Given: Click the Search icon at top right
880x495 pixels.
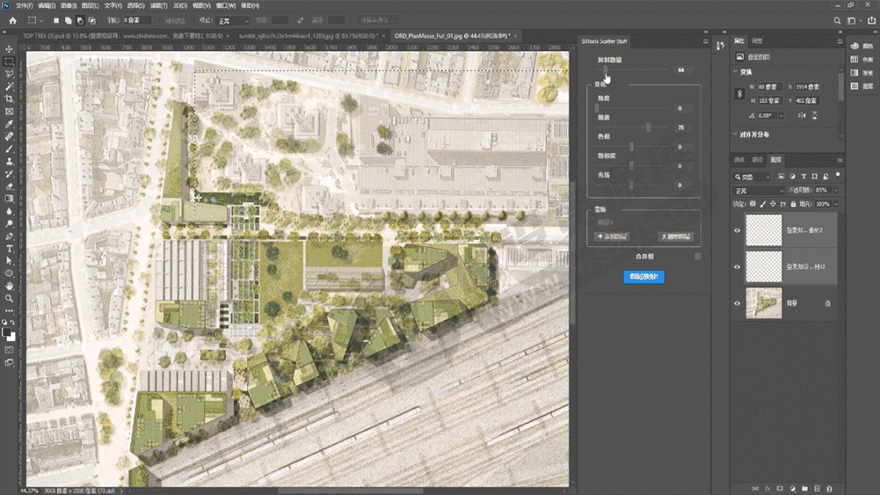Looking at the screenshot, I should 837,20.
